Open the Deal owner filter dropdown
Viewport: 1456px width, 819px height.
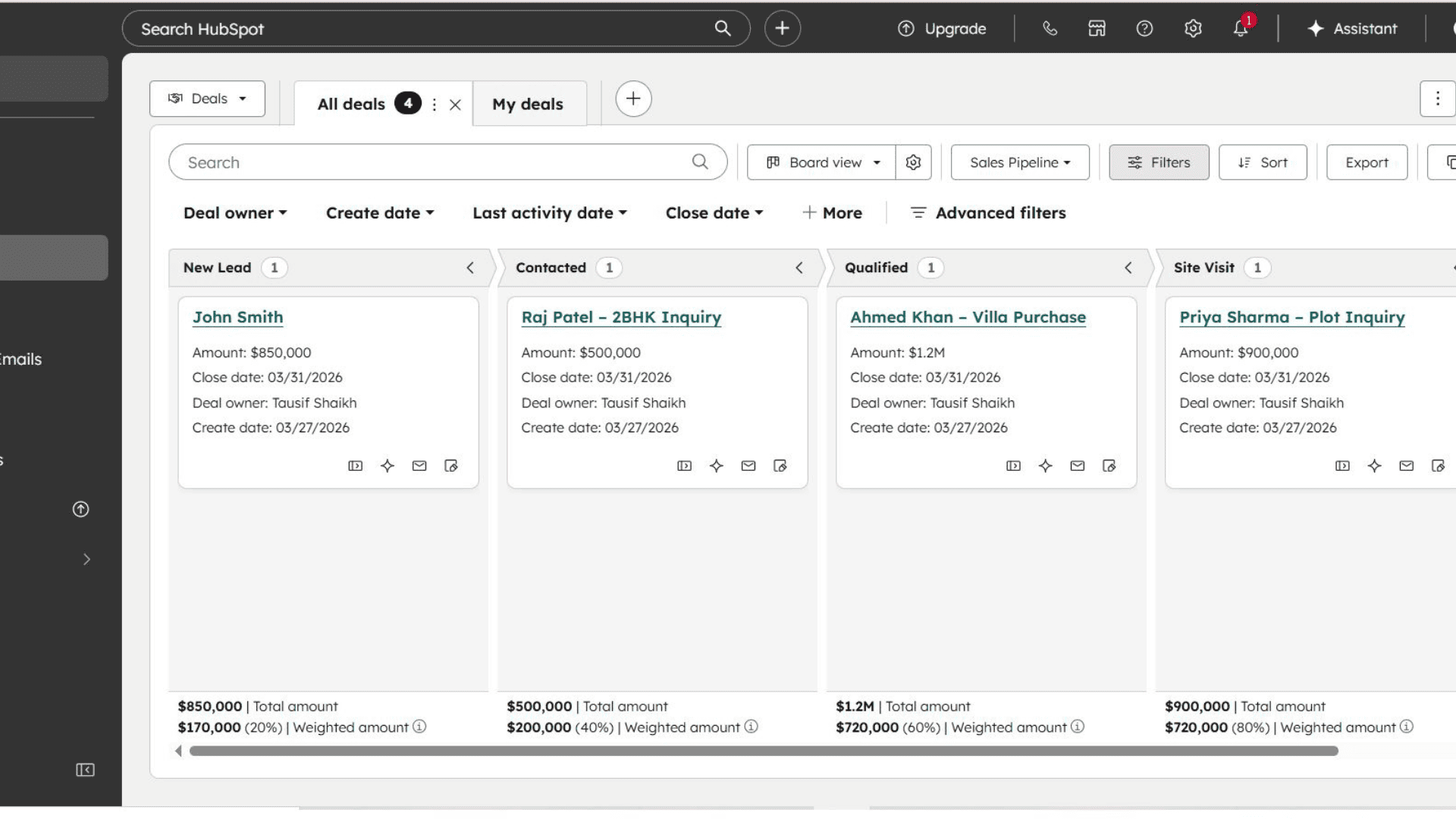235,213
